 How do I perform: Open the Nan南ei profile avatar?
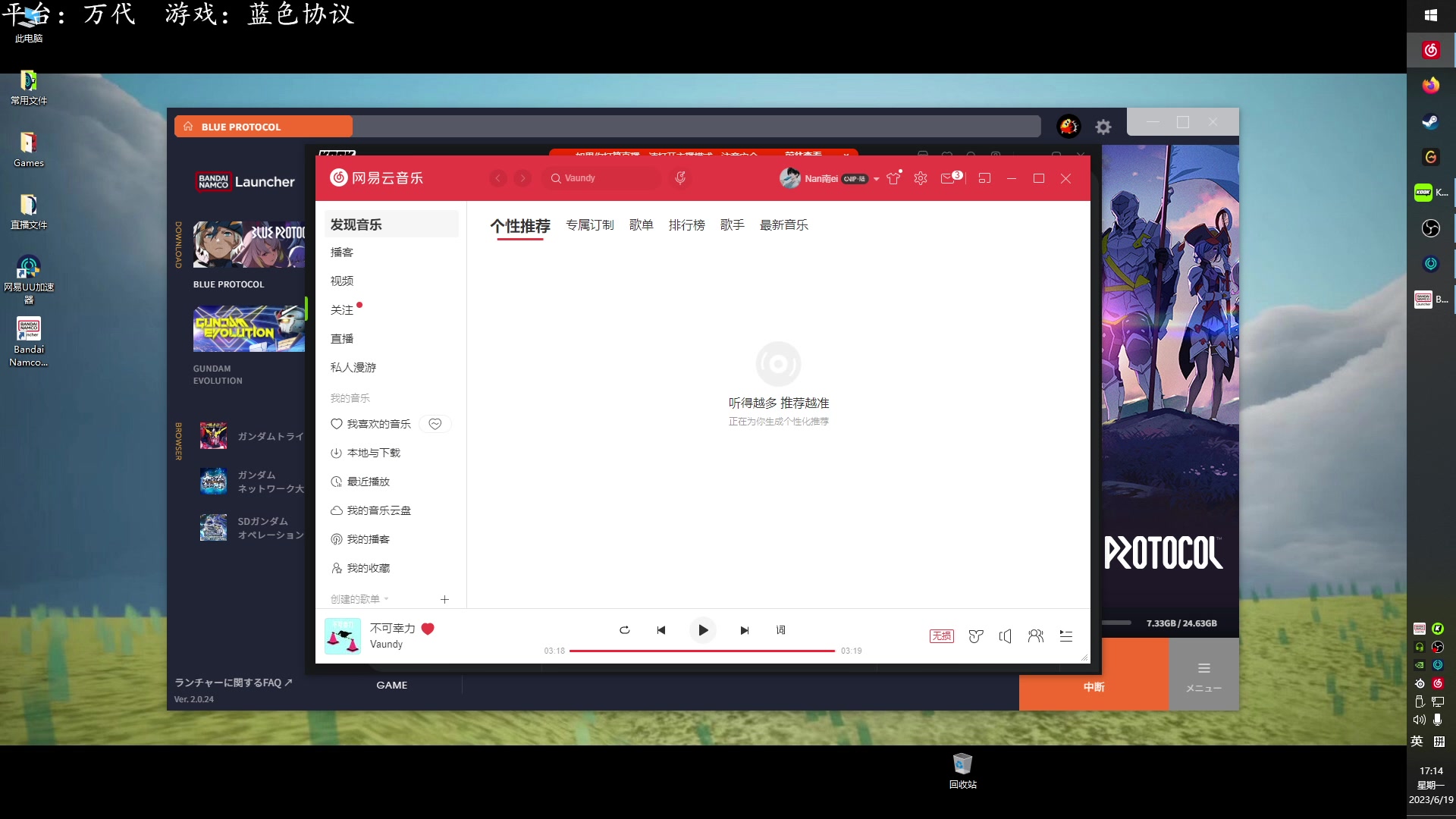coord(790,178)
